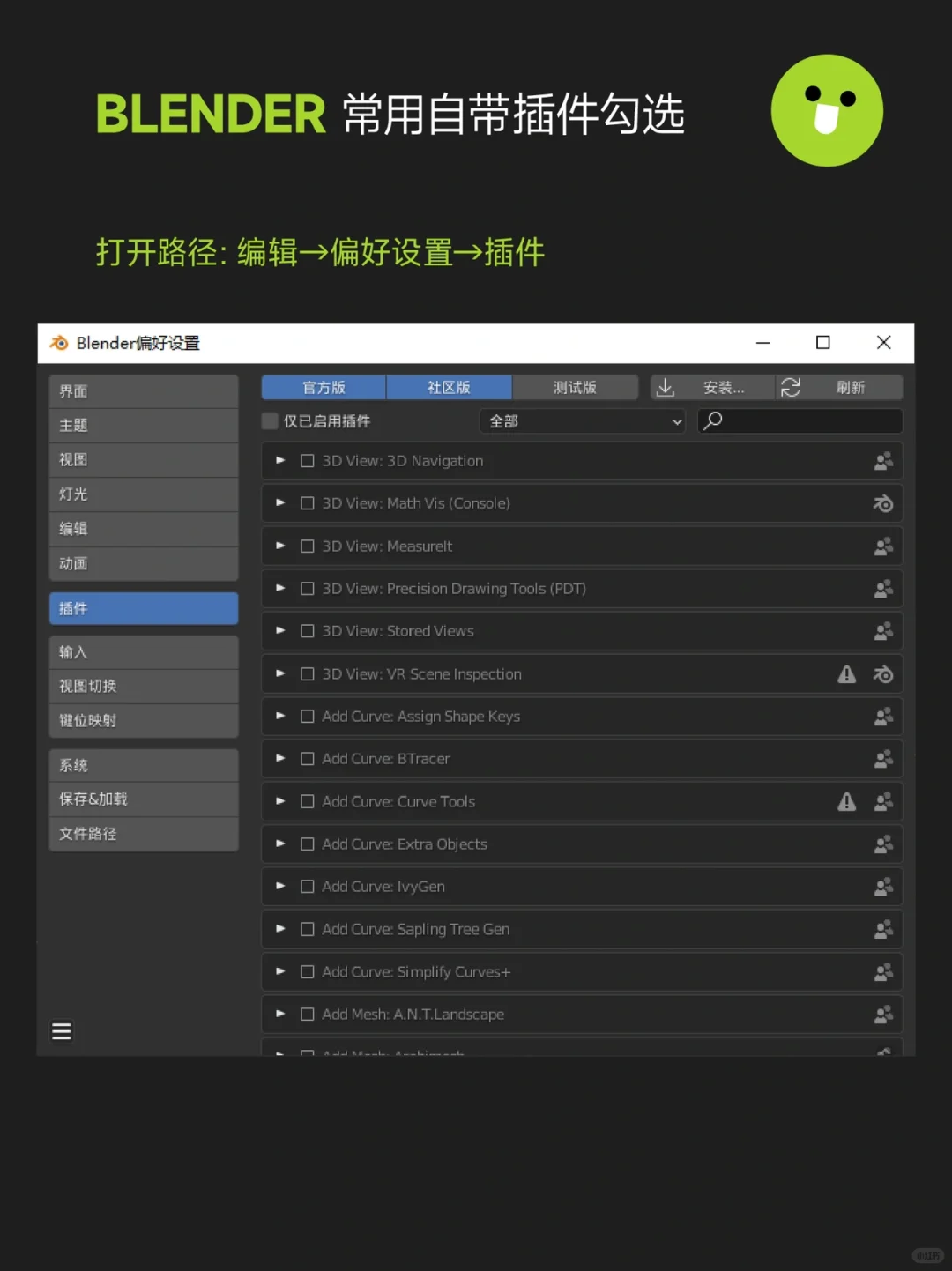Open the 界面 preferences section

click(x=144, y=391)
